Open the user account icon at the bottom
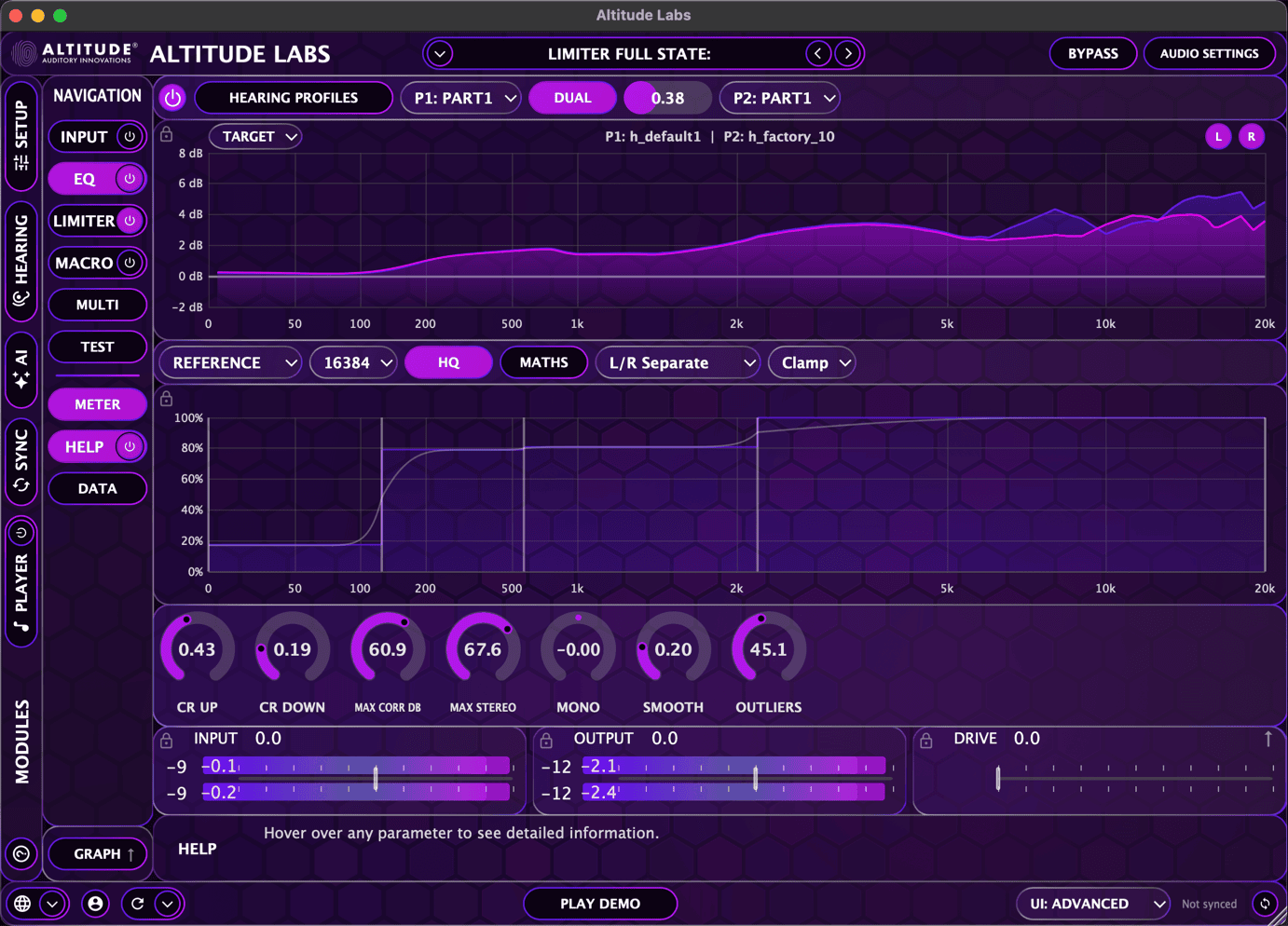This screenshot has width=1288, height=926. tap(95, 904)
